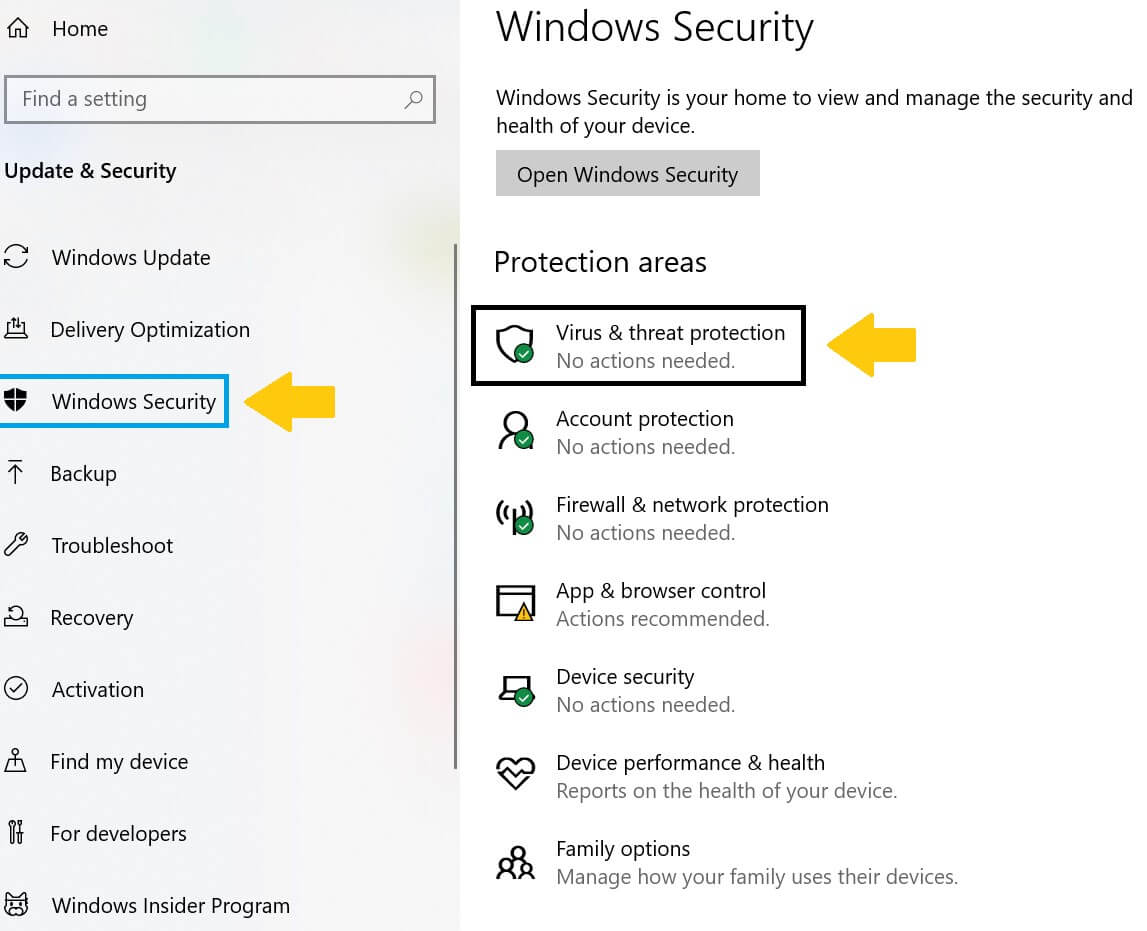This screenshot has width=1147, height=931.
Task: Select the Troubleshoot wrench icon
Action: click(x=16, y=545)
